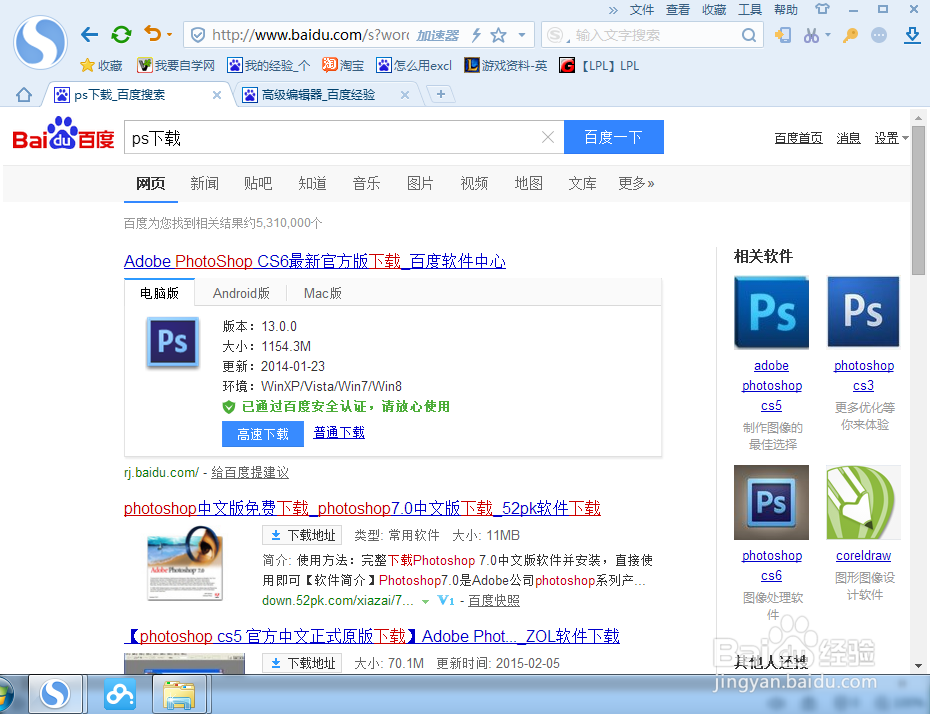Open the scissors tool dropdown arrow
The image size is (930, 714).
coord(828,35)
